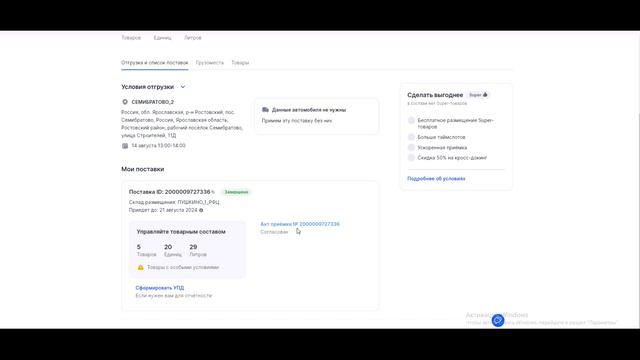Click the Согласован status under the act link

274,232
